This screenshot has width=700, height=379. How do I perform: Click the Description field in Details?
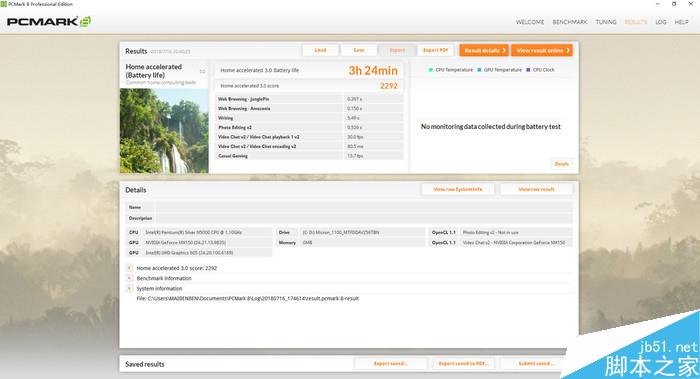[364, 218]
